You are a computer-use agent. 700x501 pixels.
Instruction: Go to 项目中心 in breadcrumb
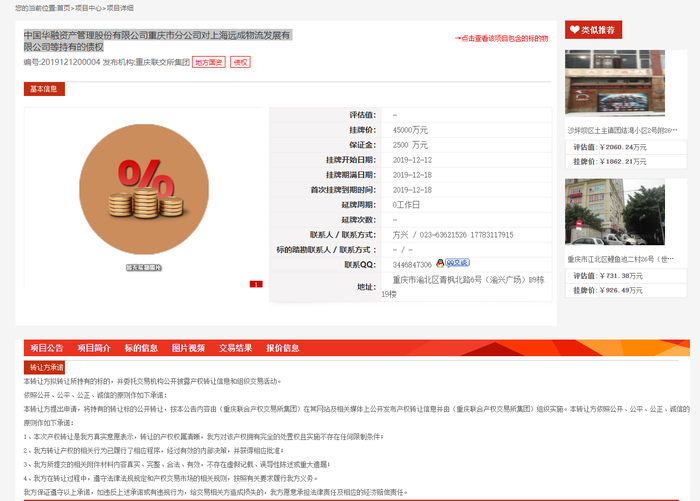(88, 8)
